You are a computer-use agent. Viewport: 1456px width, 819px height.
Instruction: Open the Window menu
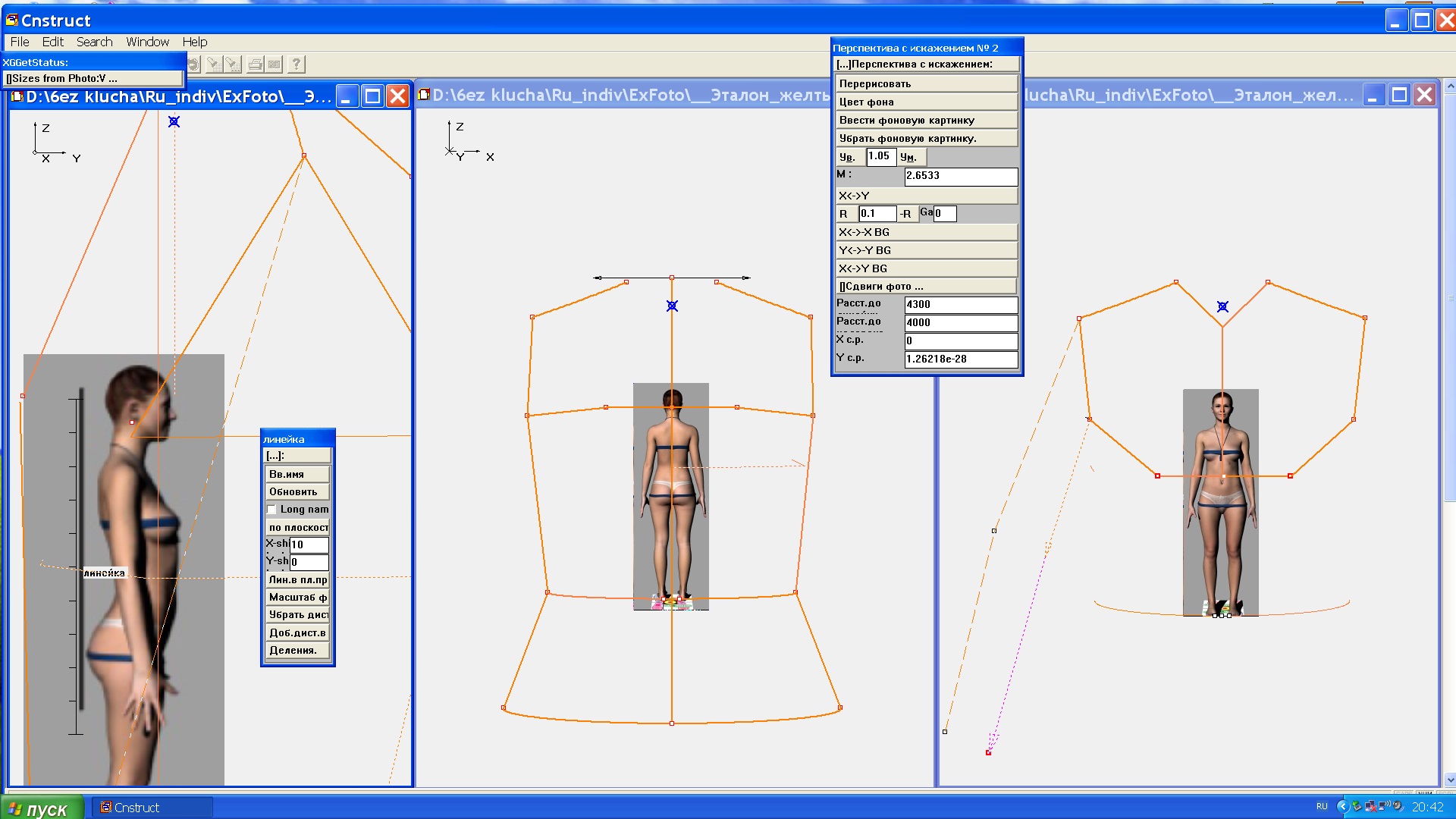tap(147, 42)
